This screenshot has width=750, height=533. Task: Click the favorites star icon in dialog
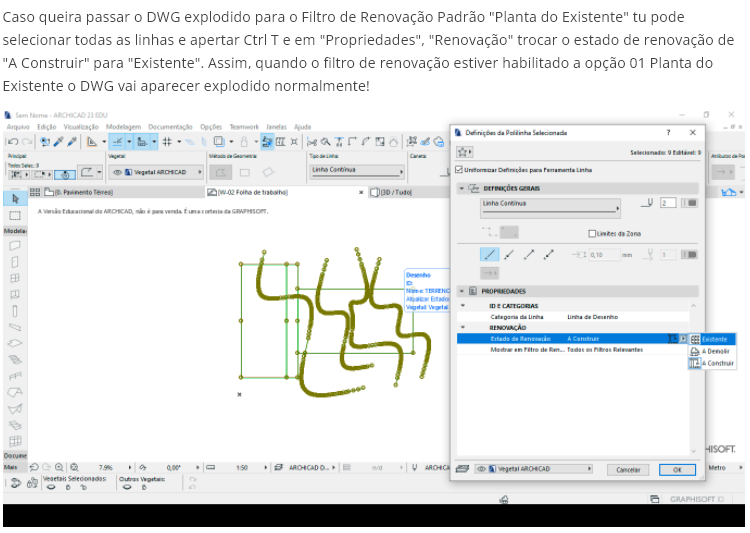(x=464, y=152)
